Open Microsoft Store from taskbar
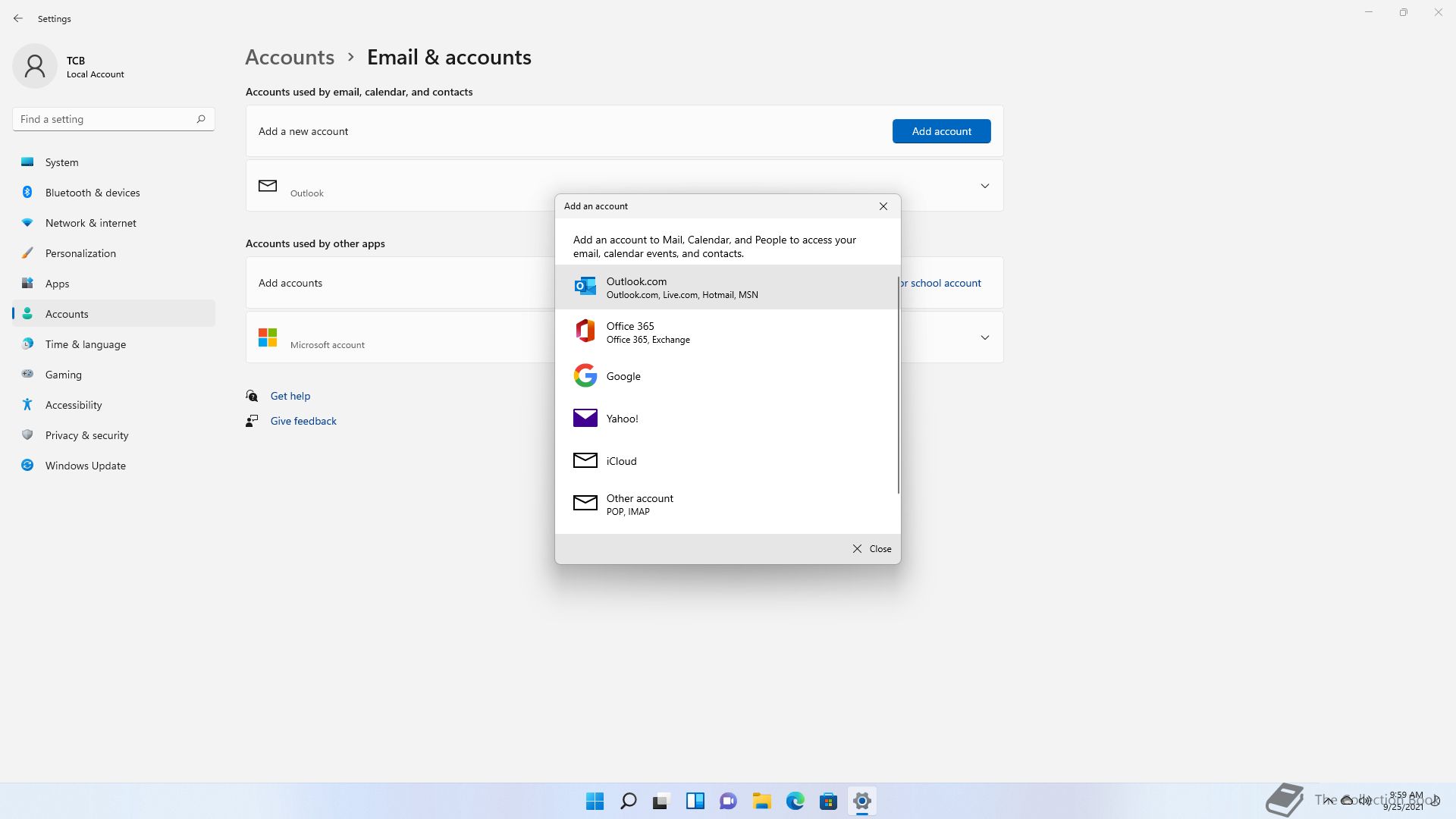The height and width of the screenshot is (819, 1456). pos(829,801)
